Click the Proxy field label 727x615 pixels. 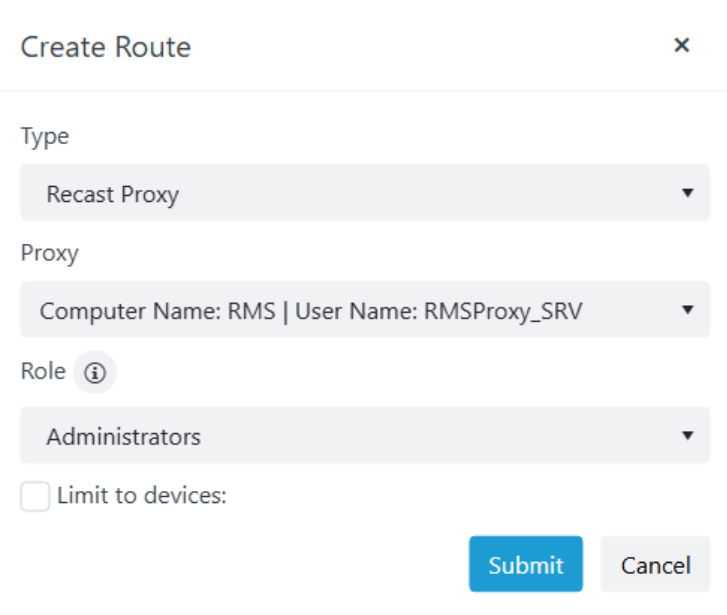tap(50, 254)
